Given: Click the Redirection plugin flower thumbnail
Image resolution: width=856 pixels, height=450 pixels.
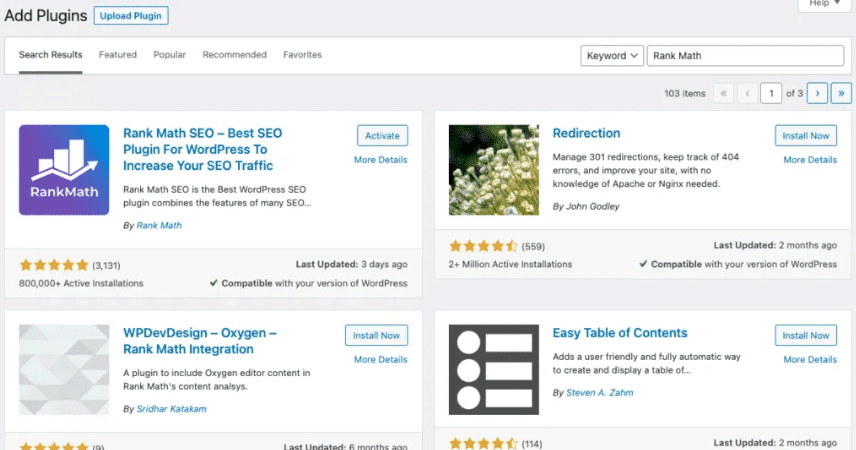Looking at the screenshot, I should pyautogui.click(x=494, y=170).
